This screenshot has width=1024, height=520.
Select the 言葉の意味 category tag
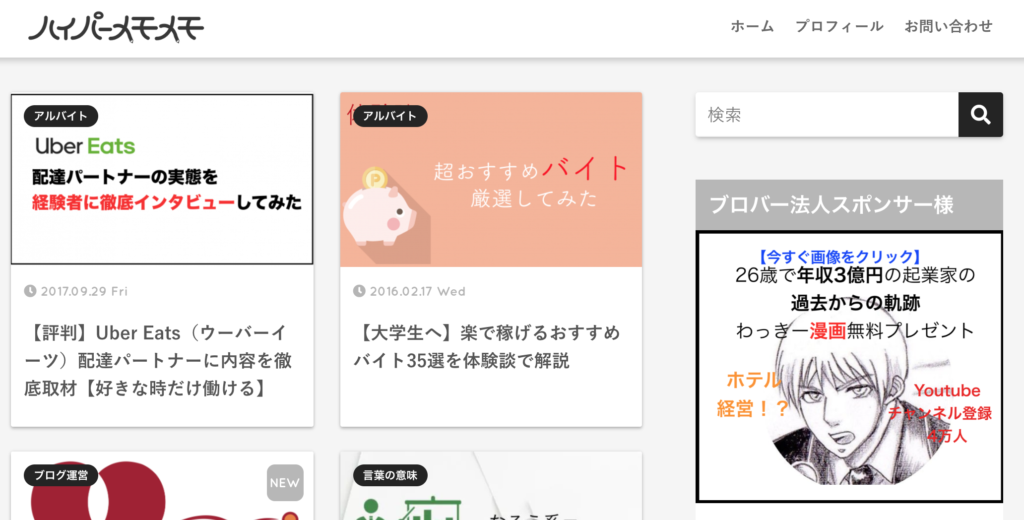tap(391, 476)
